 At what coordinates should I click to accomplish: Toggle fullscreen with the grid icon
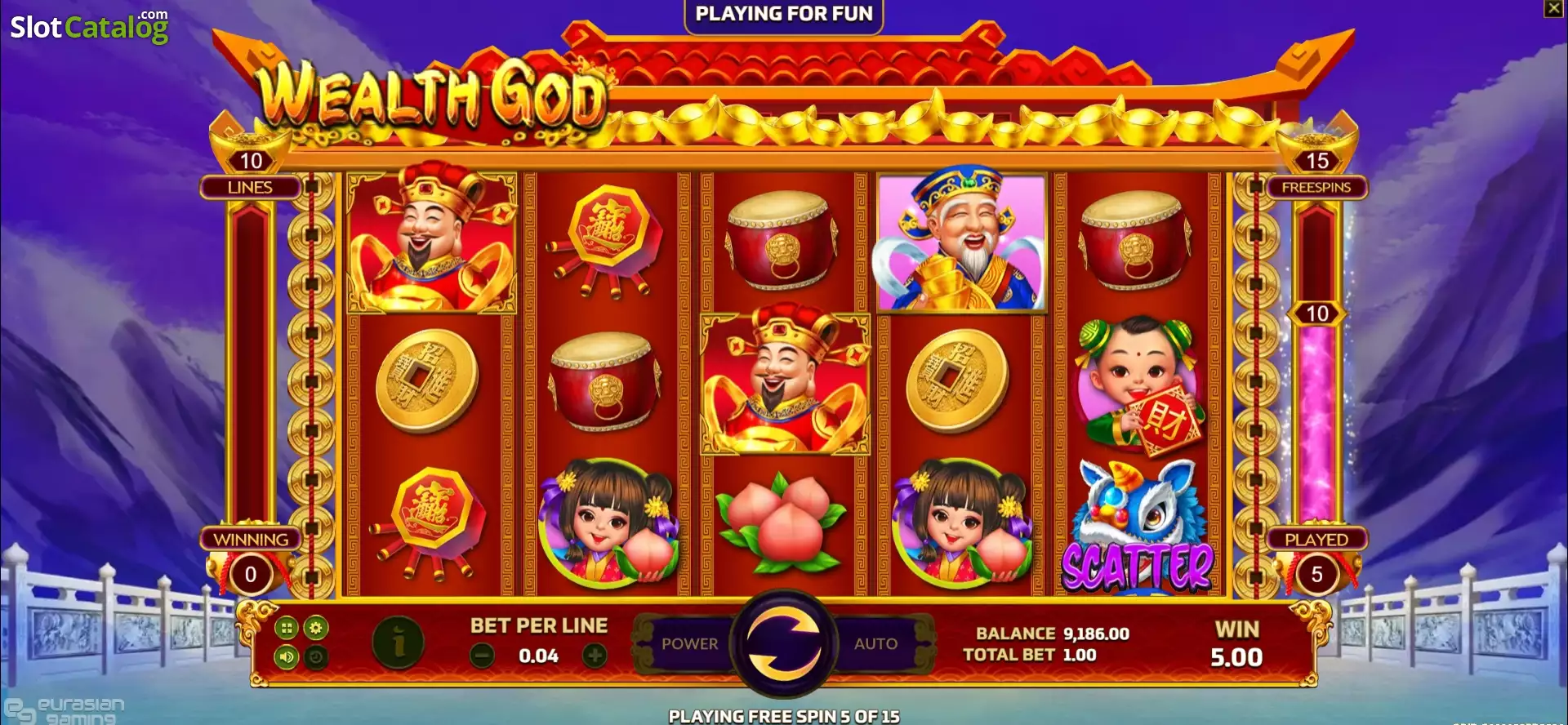coord(286,628)
